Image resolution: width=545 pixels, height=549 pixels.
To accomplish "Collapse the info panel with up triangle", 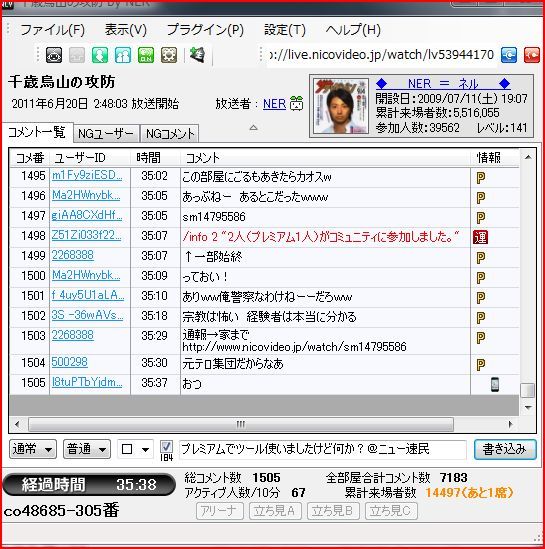I will click(254, 127).
